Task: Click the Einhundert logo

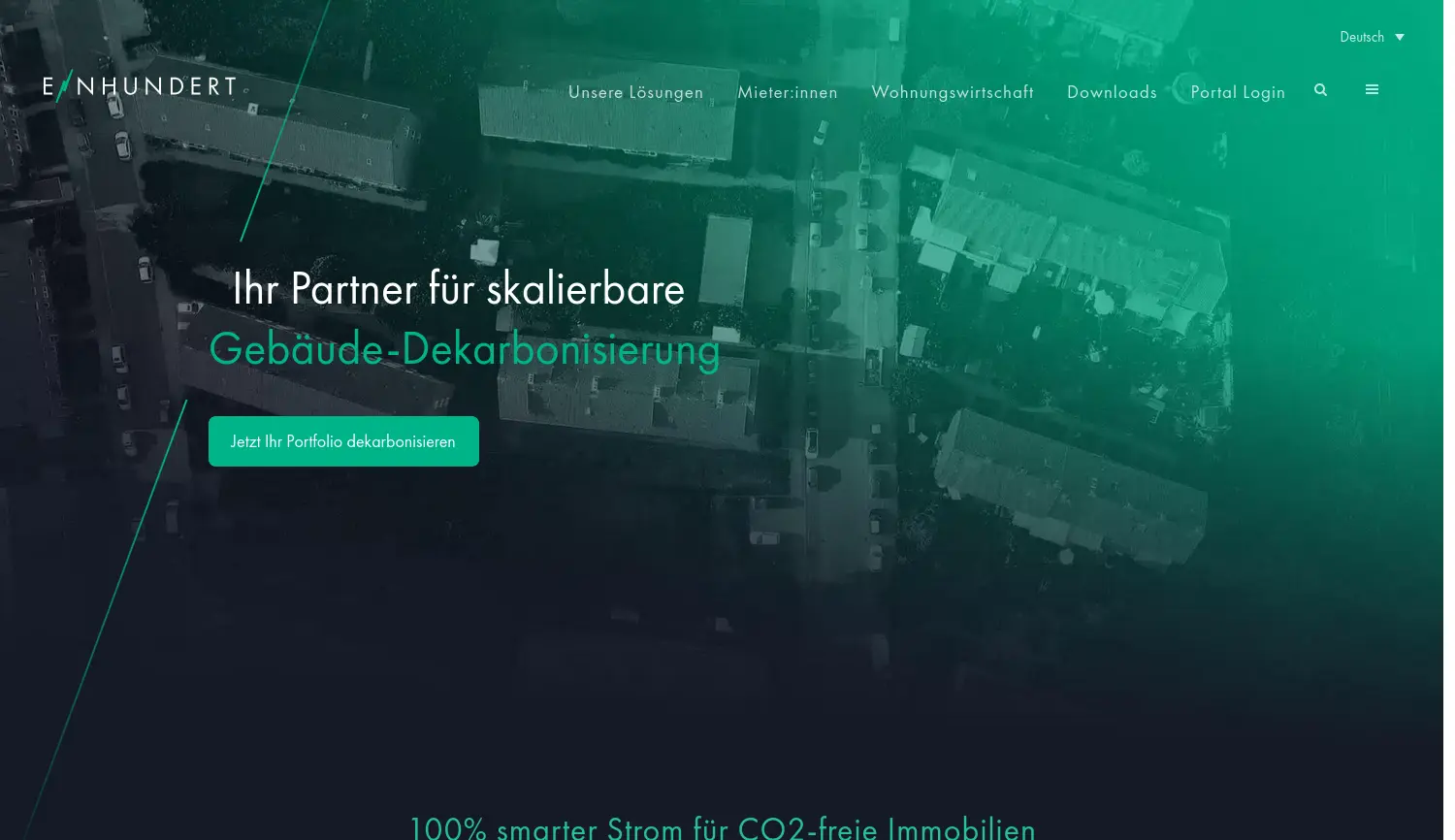Action: coord(140,86)
